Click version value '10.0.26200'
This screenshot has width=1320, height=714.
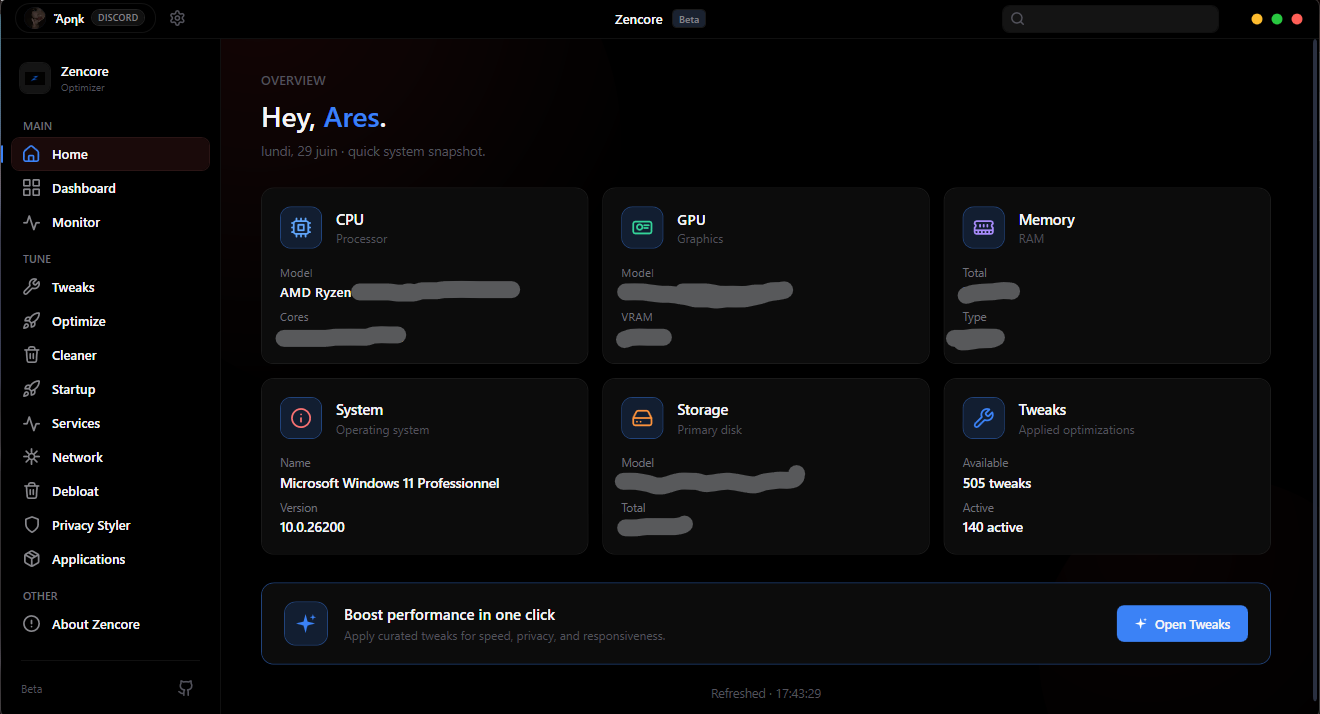coord(312,527)
